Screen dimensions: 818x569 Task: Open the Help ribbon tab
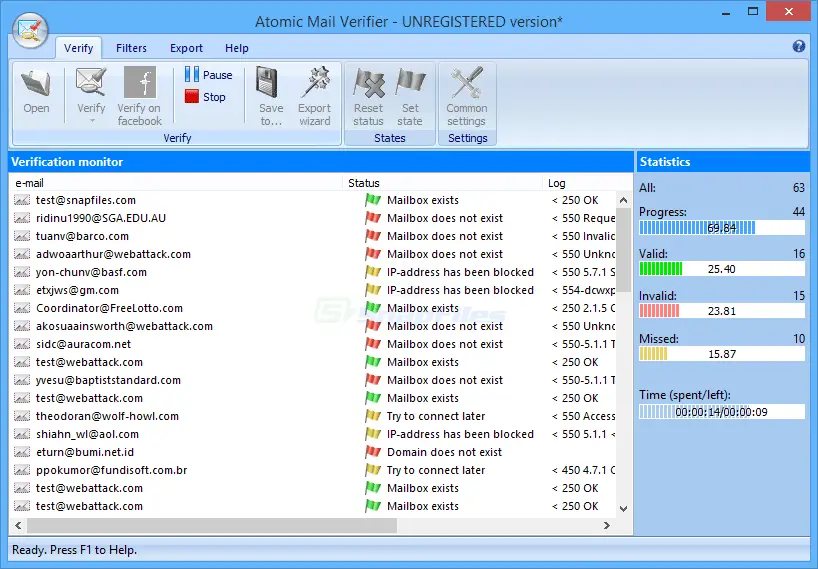237,48
